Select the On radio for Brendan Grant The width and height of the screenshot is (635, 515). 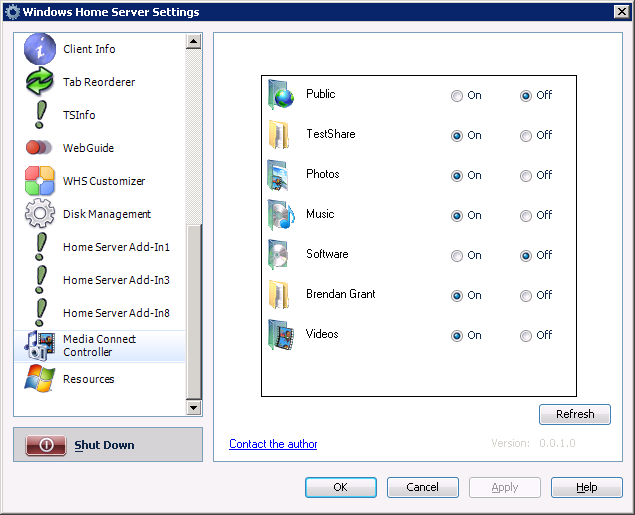[456, 296]
